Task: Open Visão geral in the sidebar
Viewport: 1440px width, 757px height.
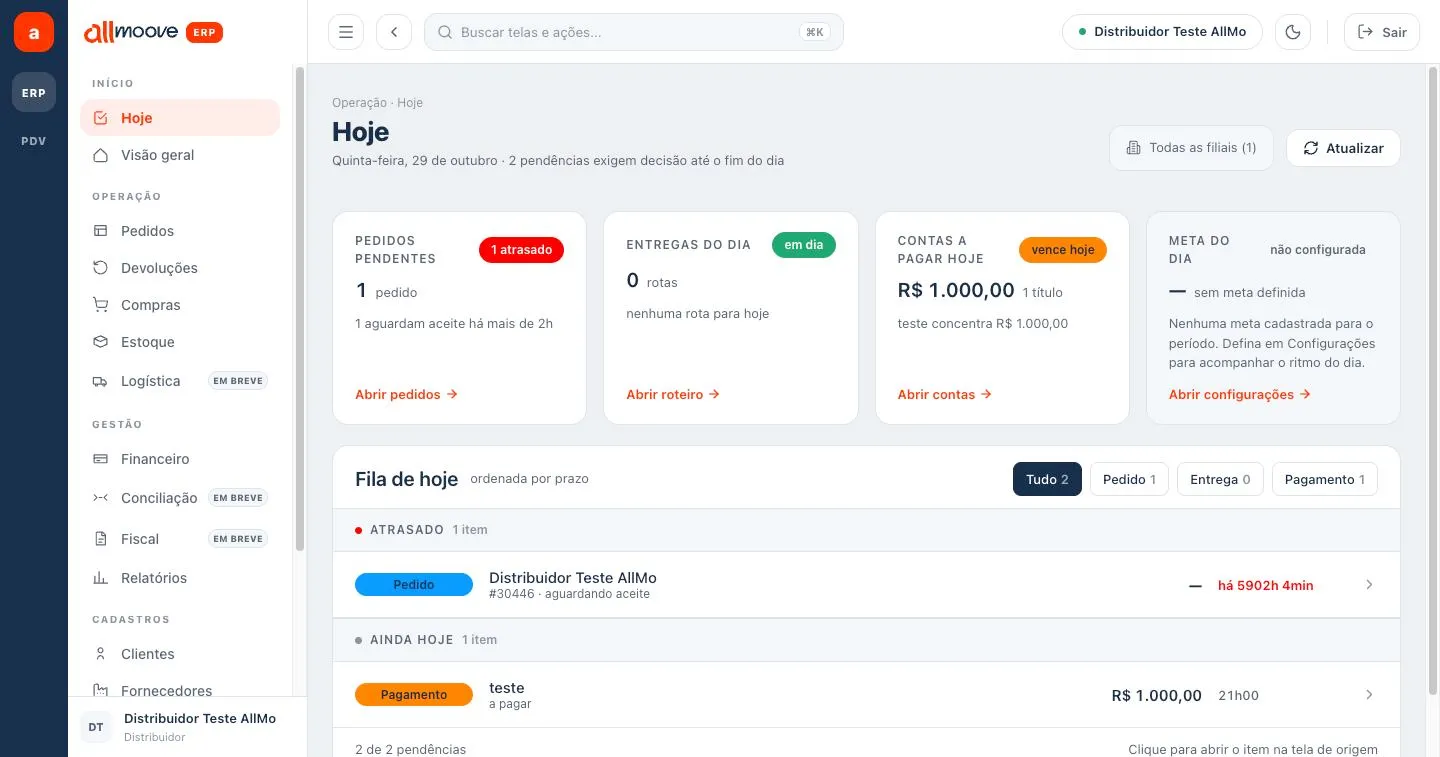Action: coord(180,155)
